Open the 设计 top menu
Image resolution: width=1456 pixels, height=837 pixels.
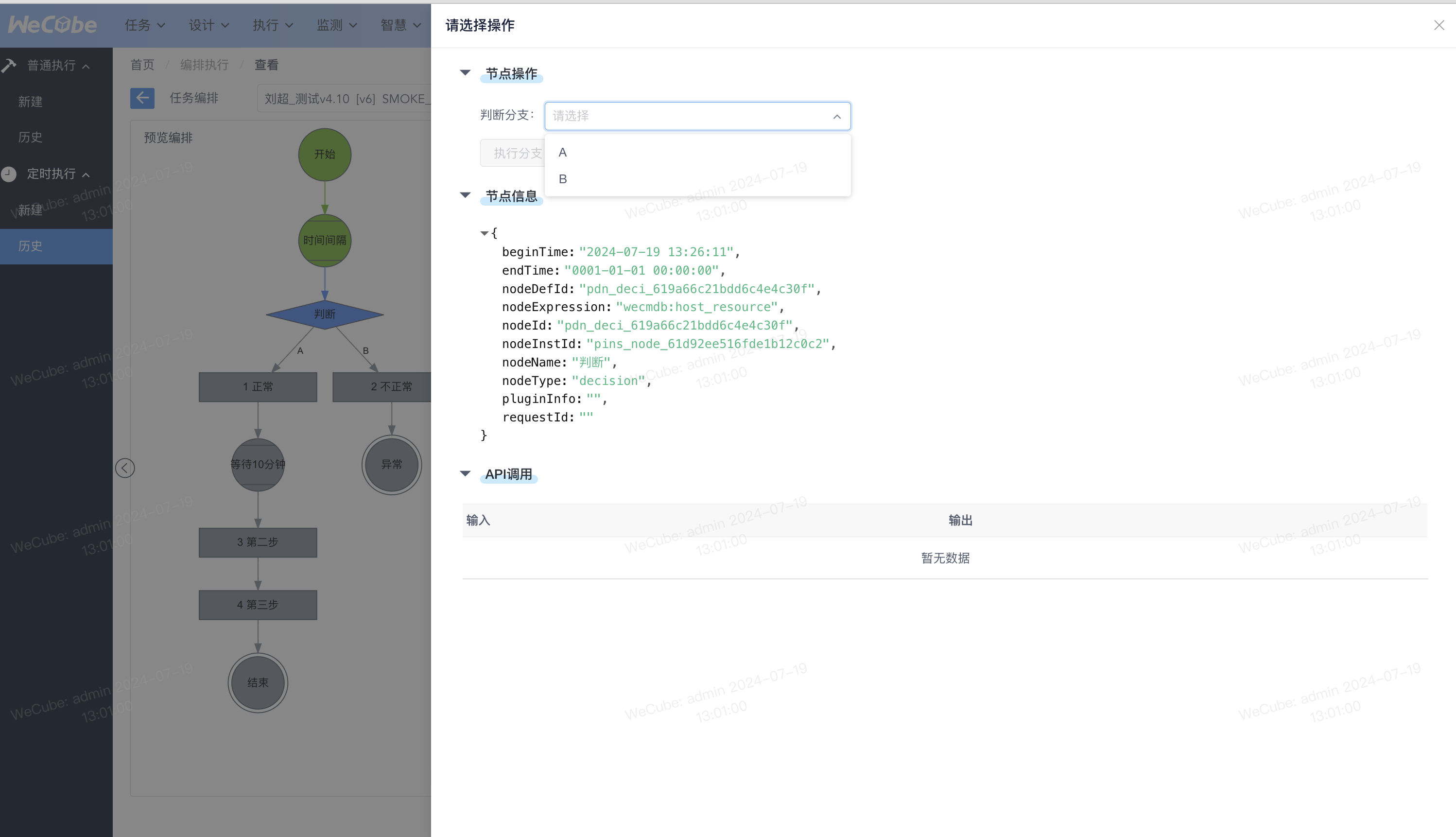click(209, 25)
